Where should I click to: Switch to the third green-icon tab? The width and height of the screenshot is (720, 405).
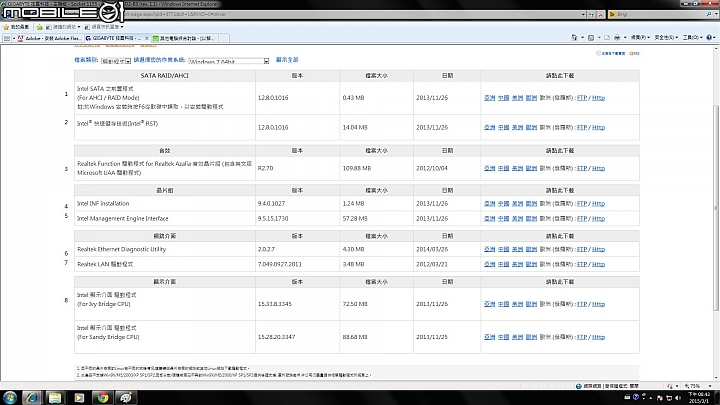click(185, 39)
